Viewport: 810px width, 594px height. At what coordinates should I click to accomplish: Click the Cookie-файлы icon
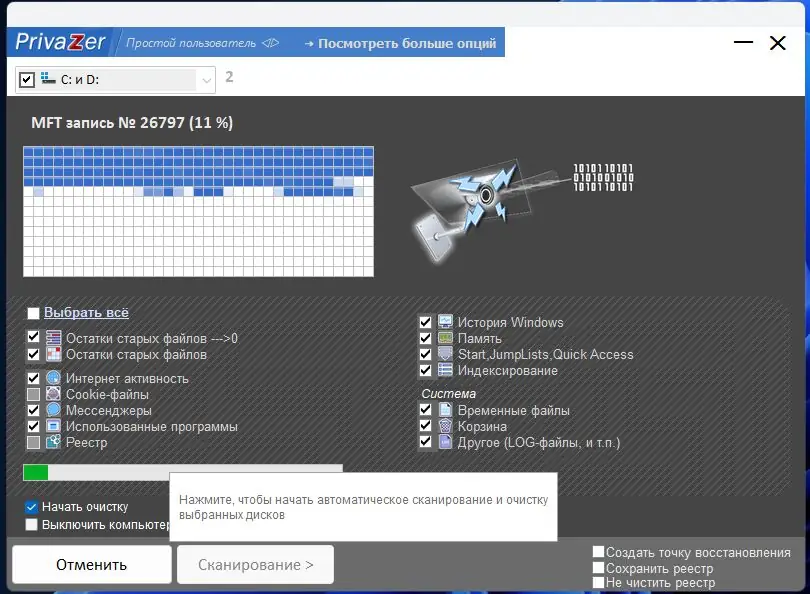[x=53, y=394]
